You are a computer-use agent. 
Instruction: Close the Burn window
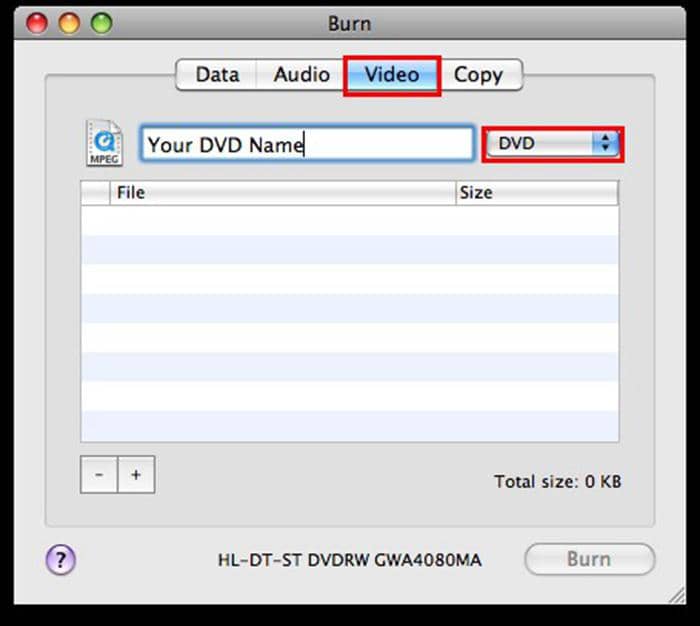click(37, 23)
